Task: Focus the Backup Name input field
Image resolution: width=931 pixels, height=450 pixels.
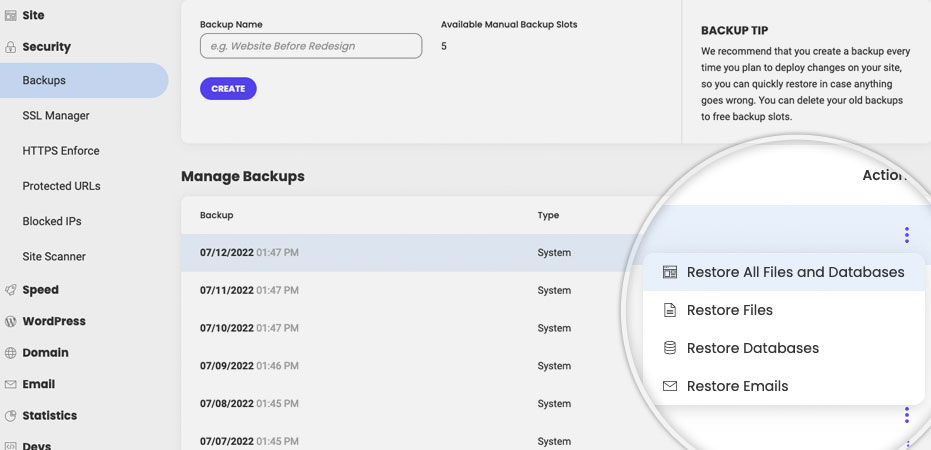Action: [311, 46]
